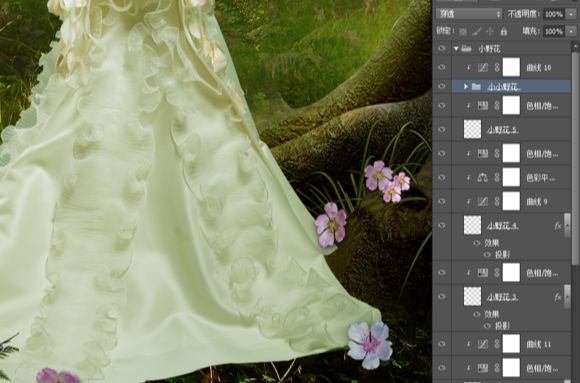Hide the 小野花 group with eye icon
Screen dimensions: 580x383
pyautogui.click(x=442, y=48)
